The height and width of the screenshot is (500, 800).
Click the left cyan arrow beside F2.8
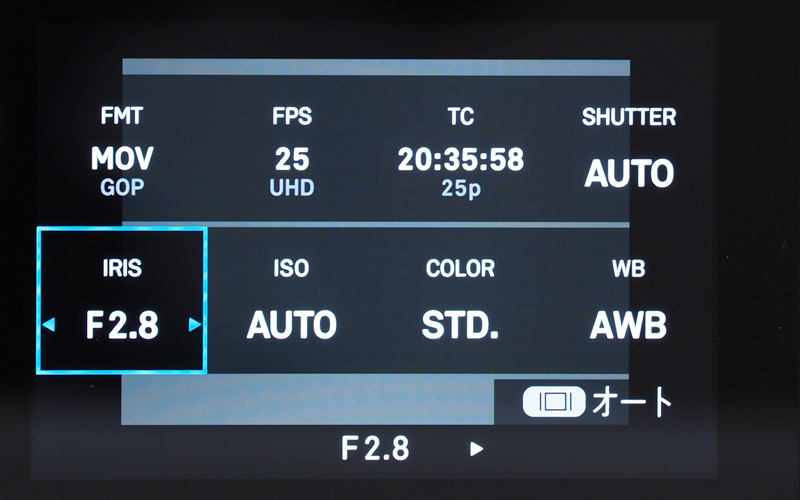pyautogui.click(x=49, y=324)
